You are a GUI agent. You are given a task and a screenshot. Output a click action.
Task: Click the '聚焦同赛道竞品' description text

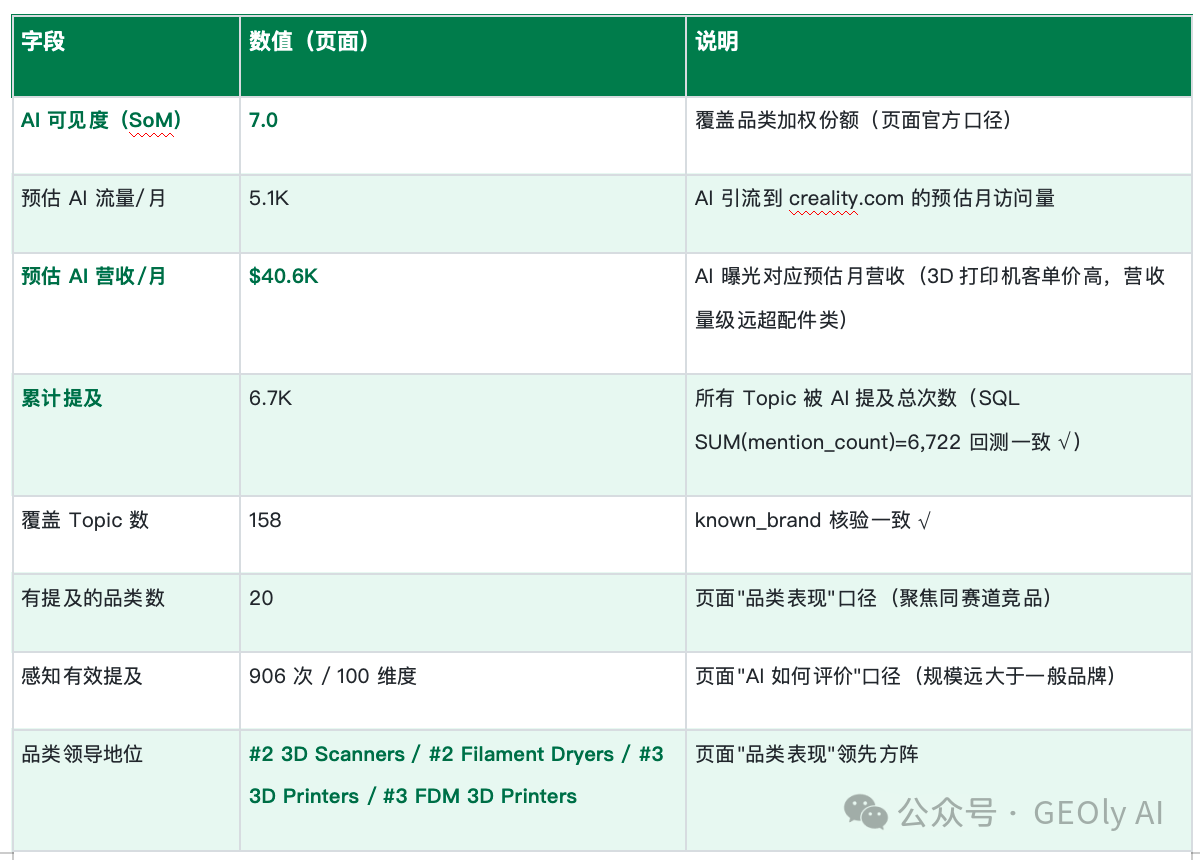pos(873,598)
